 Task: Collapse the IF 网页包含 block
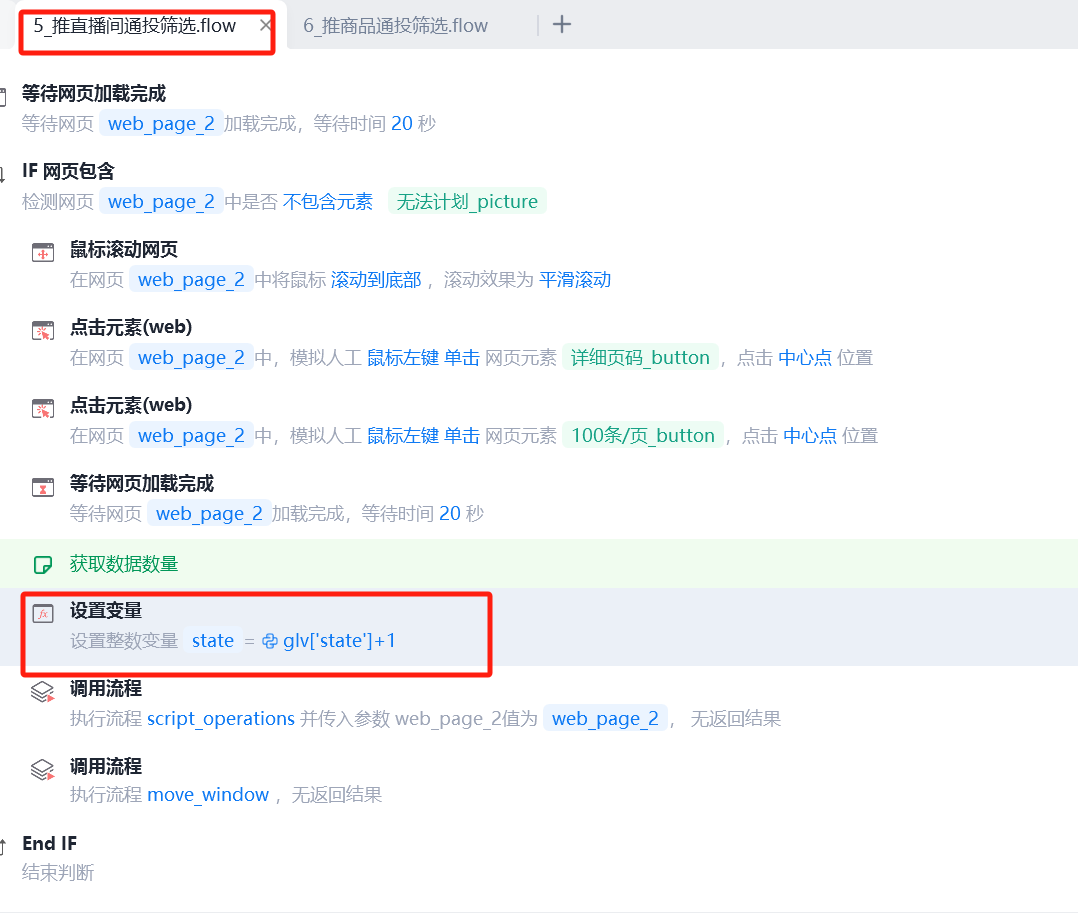[x=3, y=174]
